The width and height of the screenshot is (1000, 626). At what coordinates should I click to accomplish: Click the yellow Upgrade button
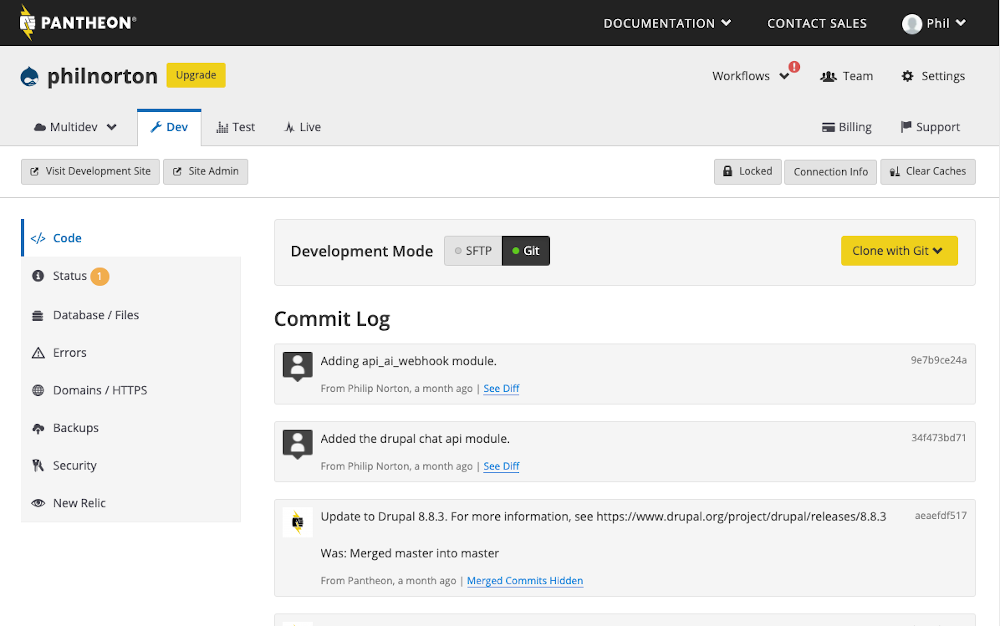pyautogui.click(x=196, y=75)
